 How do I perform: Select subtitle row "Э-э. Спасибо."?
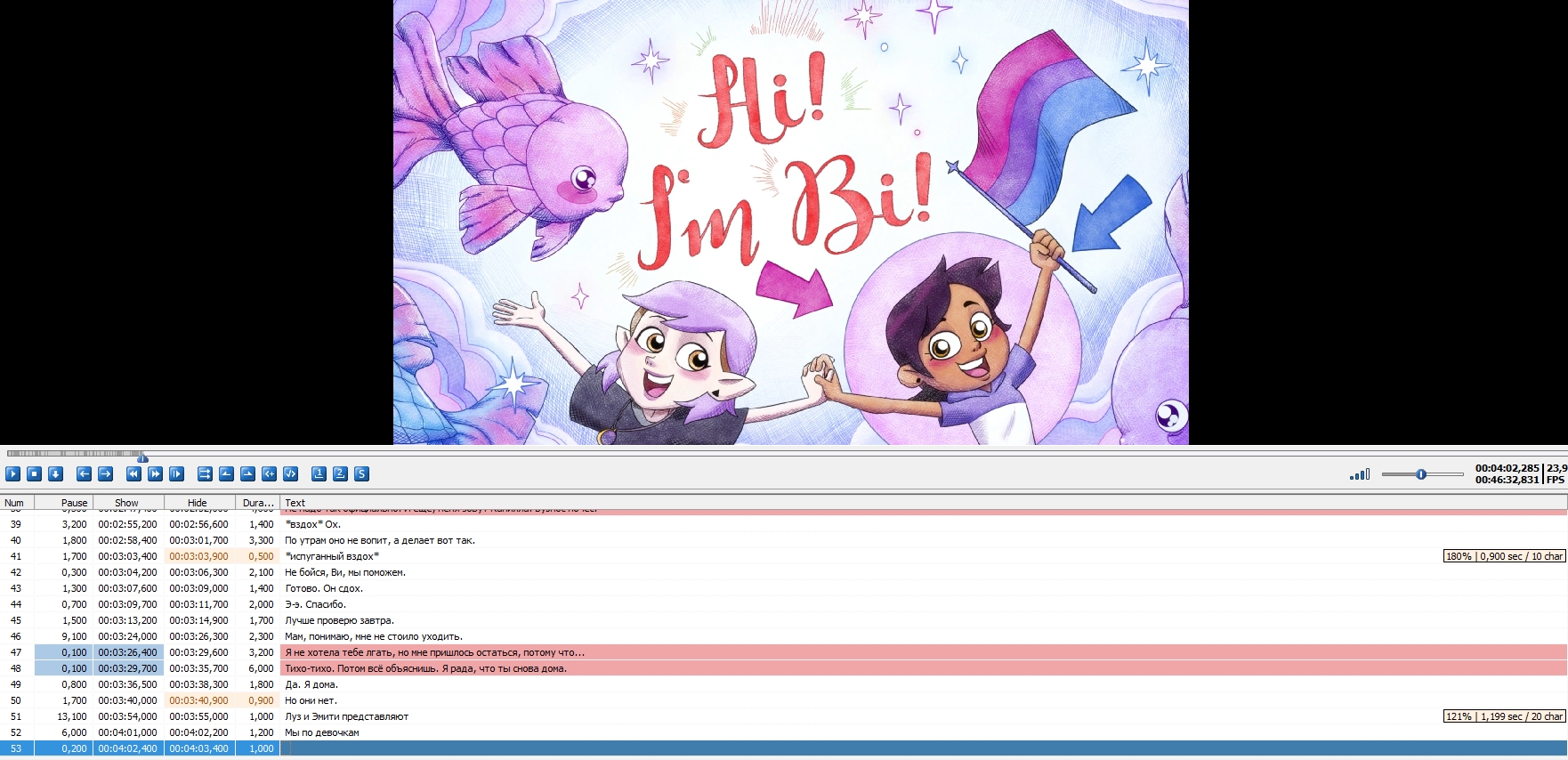point(784,604)
